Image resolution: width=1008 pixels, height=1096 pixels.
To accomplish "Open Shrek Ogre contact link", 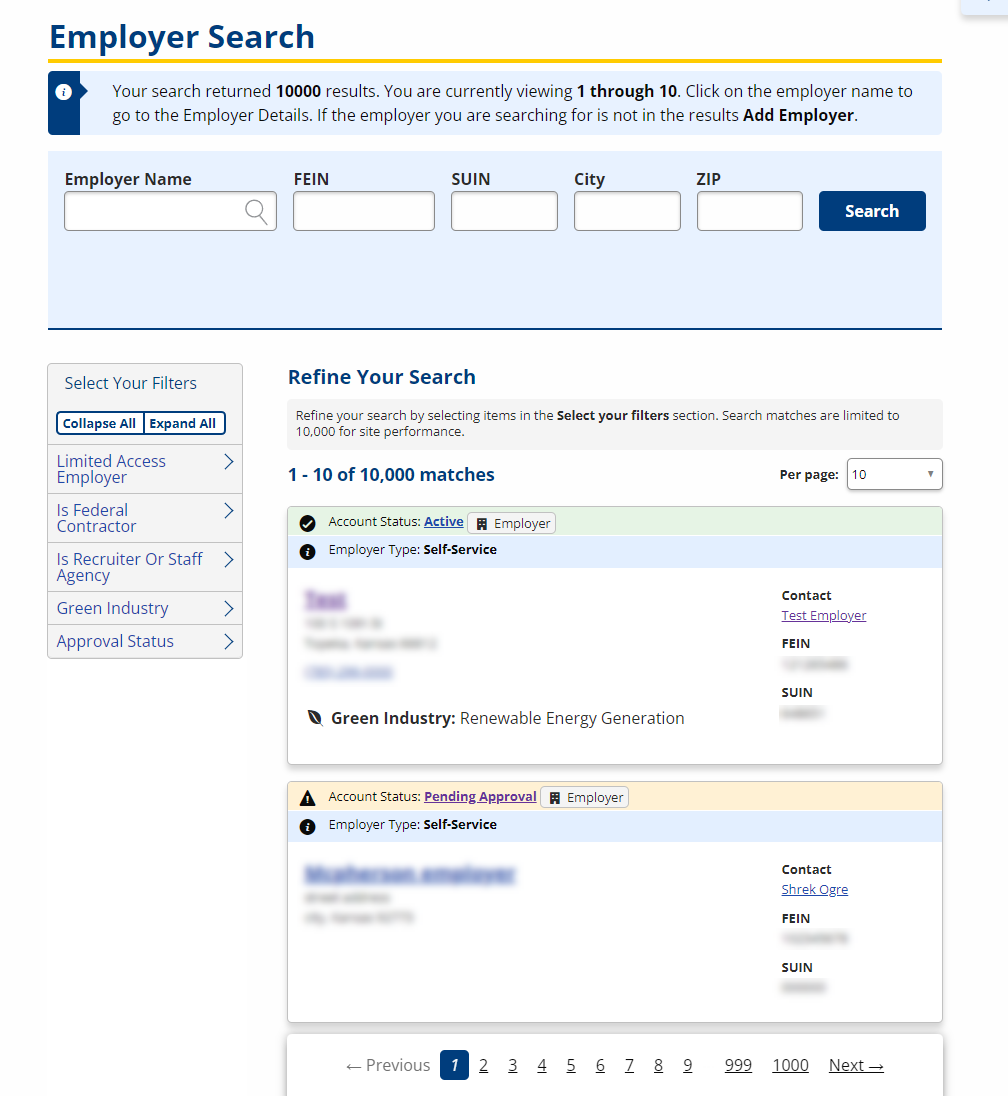I will point(814,889).
